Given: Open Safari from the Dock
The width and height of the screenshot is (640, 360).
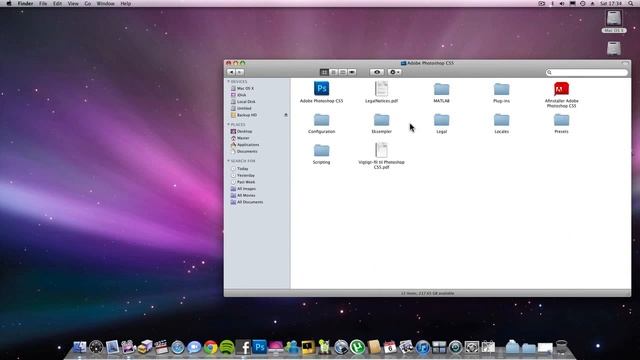Looking at the screenshot, I should 178,347.
